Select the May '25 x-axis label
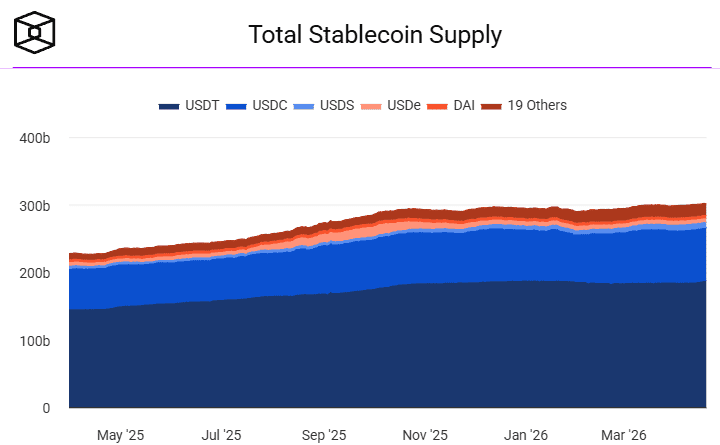 pos(120,435)
